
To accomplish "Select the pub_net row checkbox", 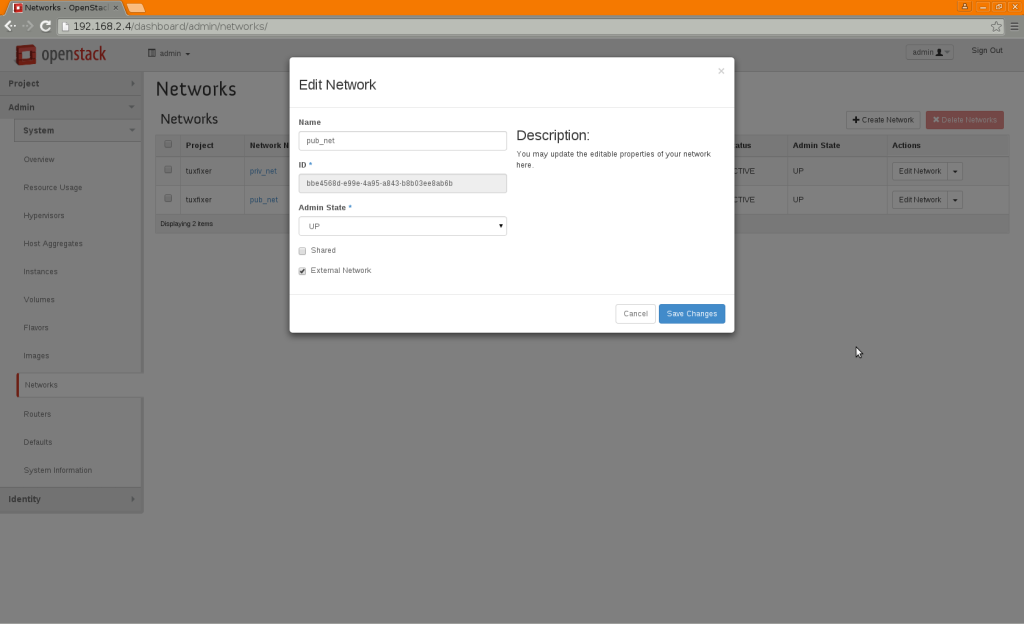I will coord(167,197).
